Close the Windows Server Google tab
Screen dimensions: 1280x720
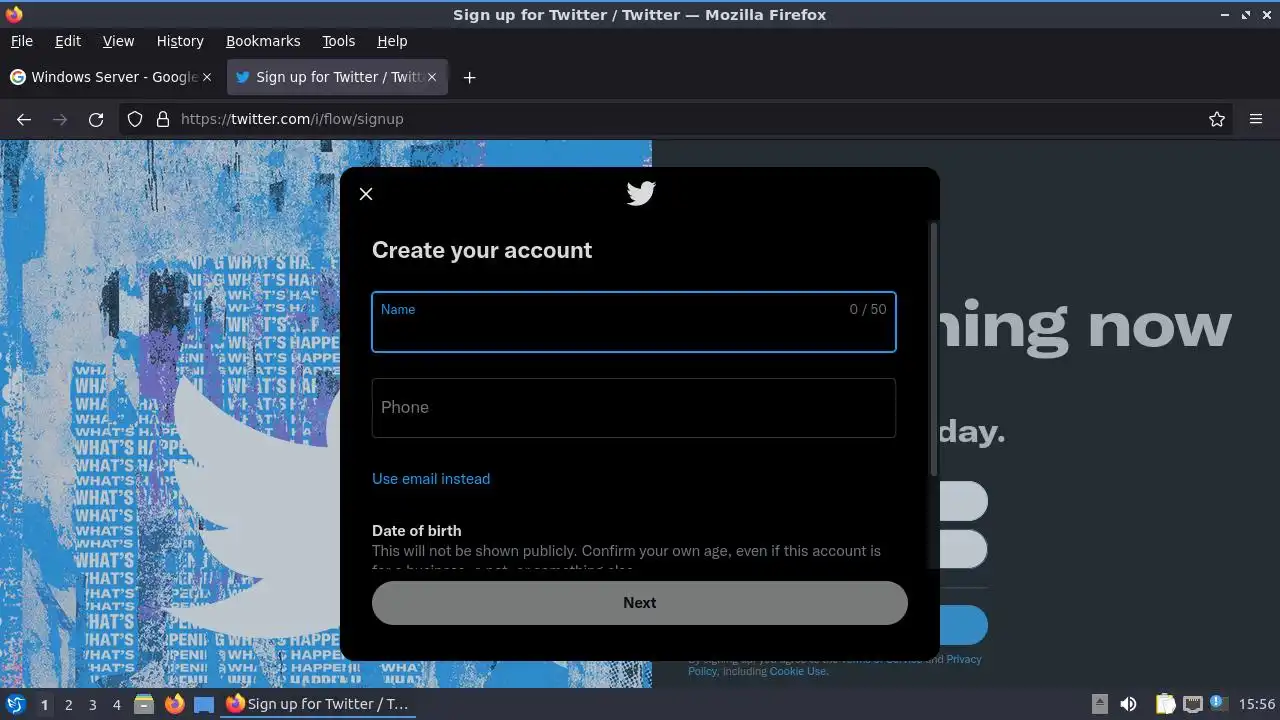207,77
